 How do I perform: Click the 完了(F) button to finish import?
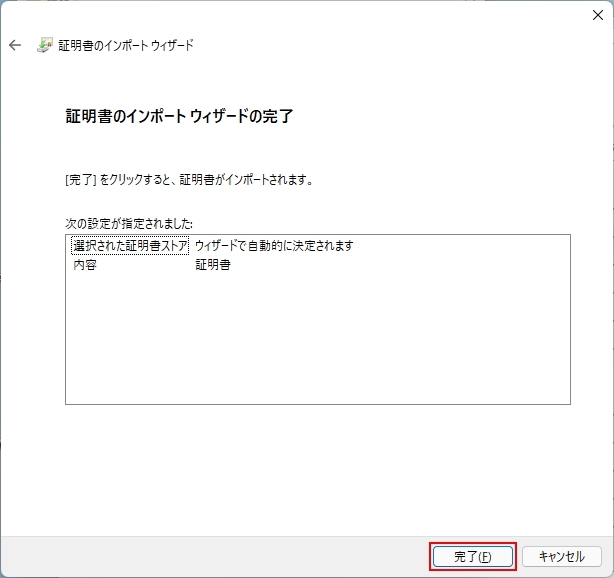click(x=473, y=556)
